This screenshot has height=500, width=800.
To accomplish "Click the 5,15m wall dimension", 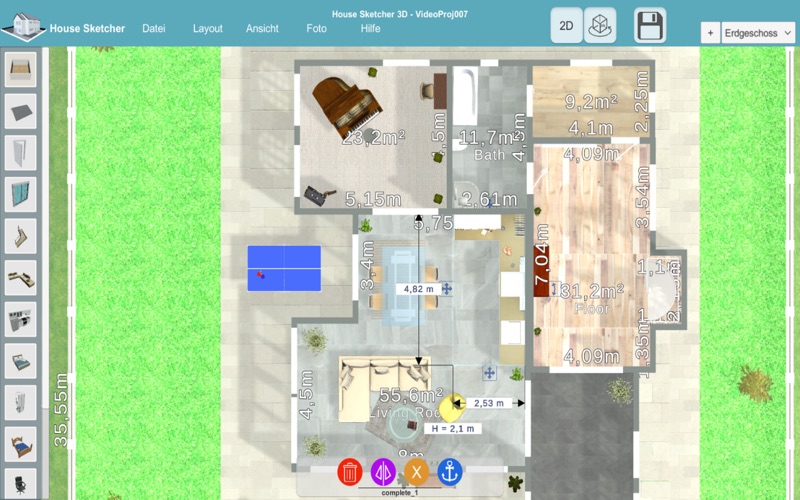I will pyautogui.click(x=373, y=199).
